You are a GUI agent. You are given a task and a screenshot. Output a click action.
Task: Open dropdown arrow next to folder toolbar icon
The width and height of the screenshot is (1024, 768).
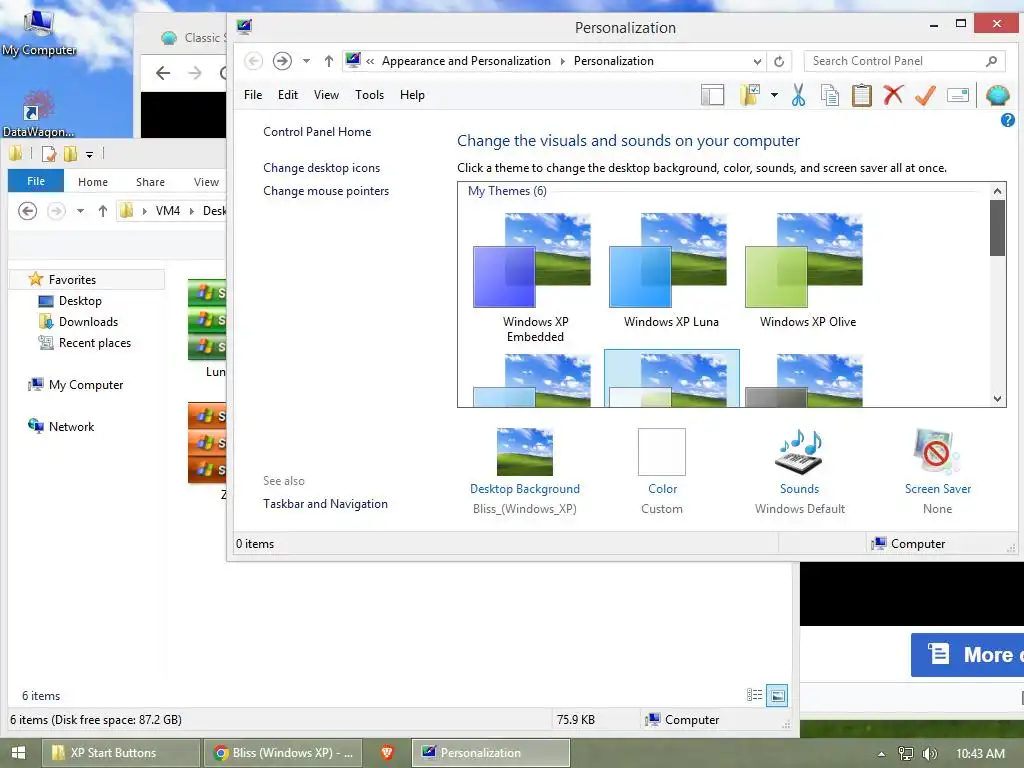coord(774,95)
